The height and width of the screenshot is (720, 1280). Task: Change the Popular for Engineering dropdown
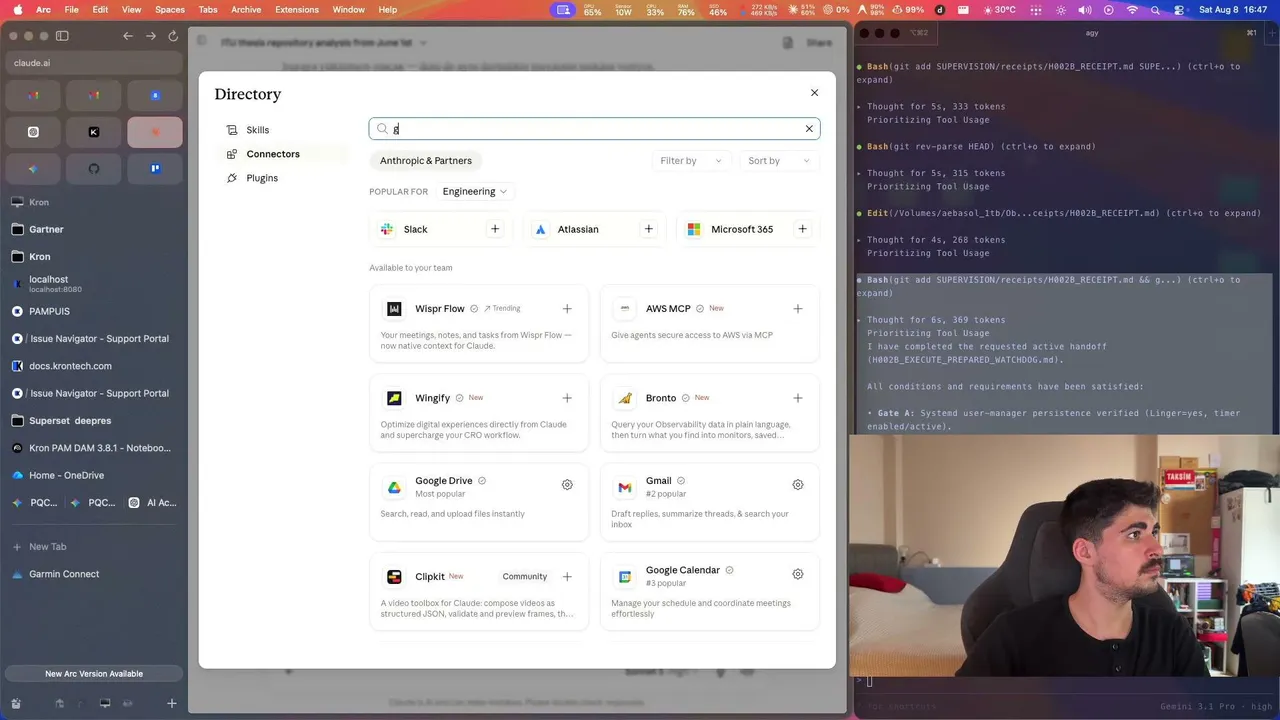click(x=474, y=192)
